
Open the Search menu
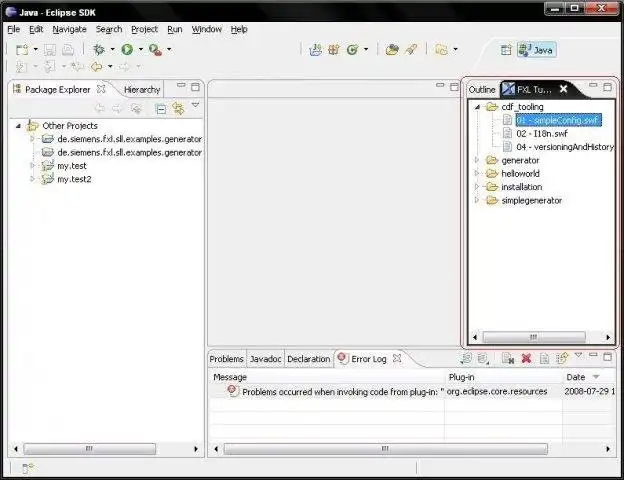109,29
